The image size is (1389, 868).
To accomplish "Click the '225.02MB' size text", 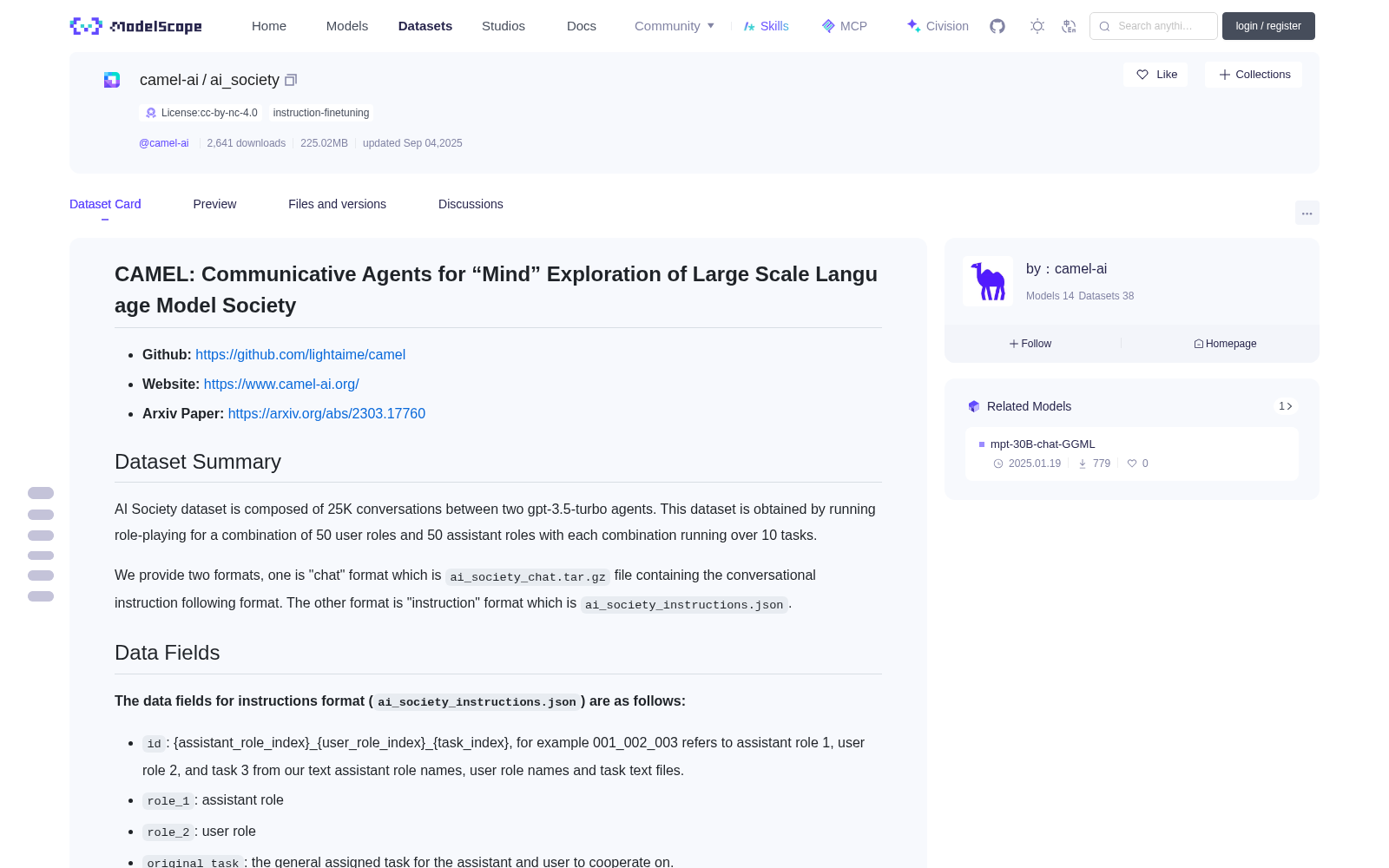I will click(x=324, y=143).
